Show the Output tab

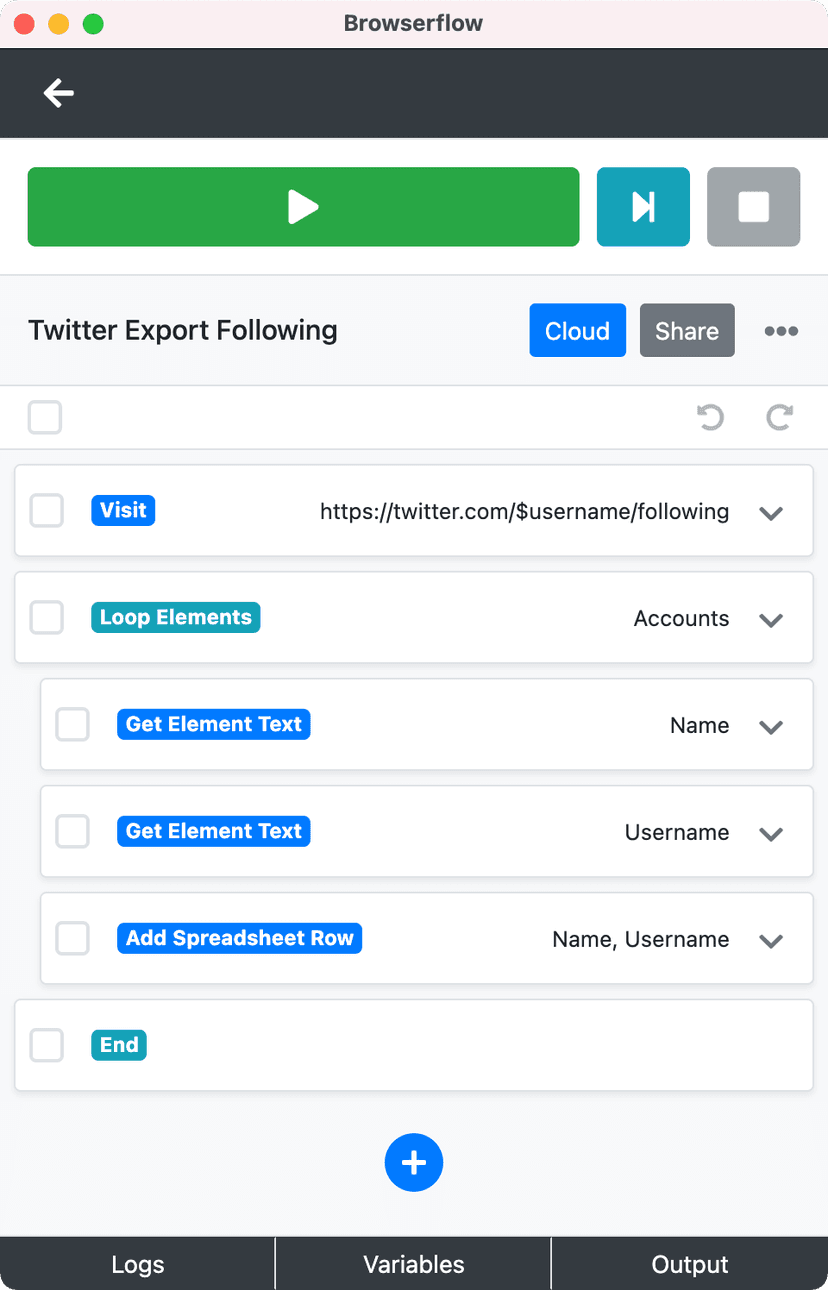tap(690, 1264)
